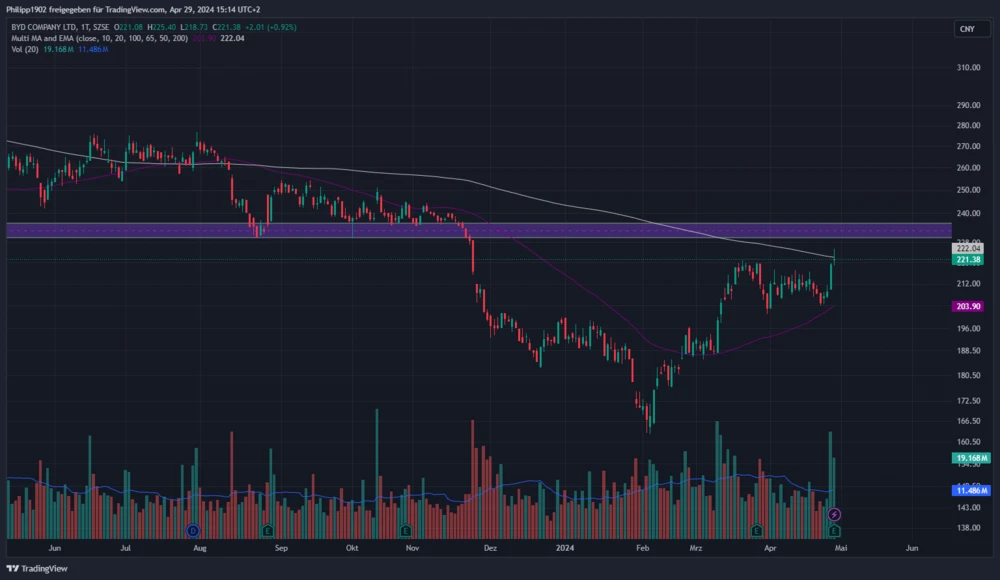Viewport: 1000px width, 580px height.
Task: Open the CNY currency selector
Action: [x=966, y=29]
